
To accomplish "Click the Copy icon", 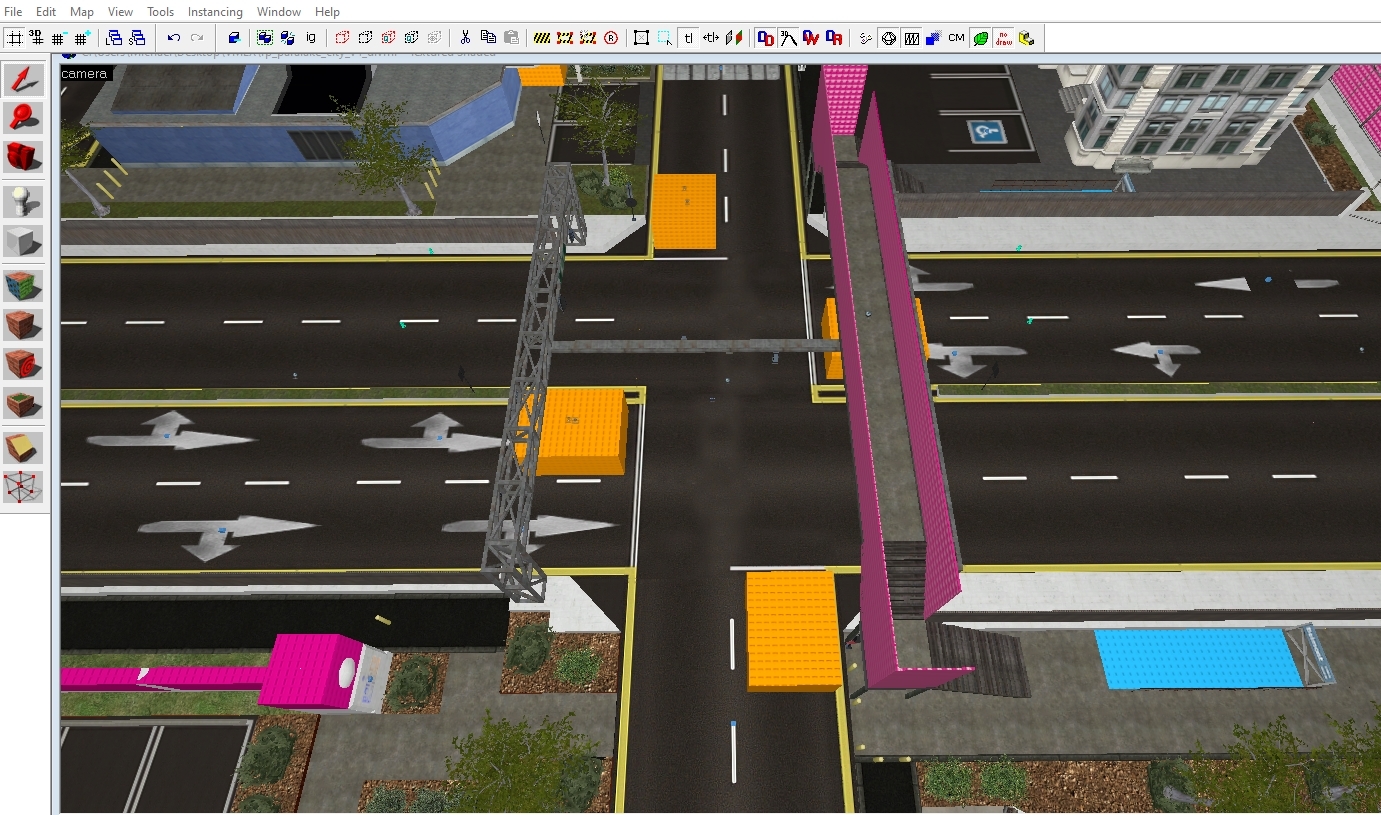I will (x=488, y=38).
